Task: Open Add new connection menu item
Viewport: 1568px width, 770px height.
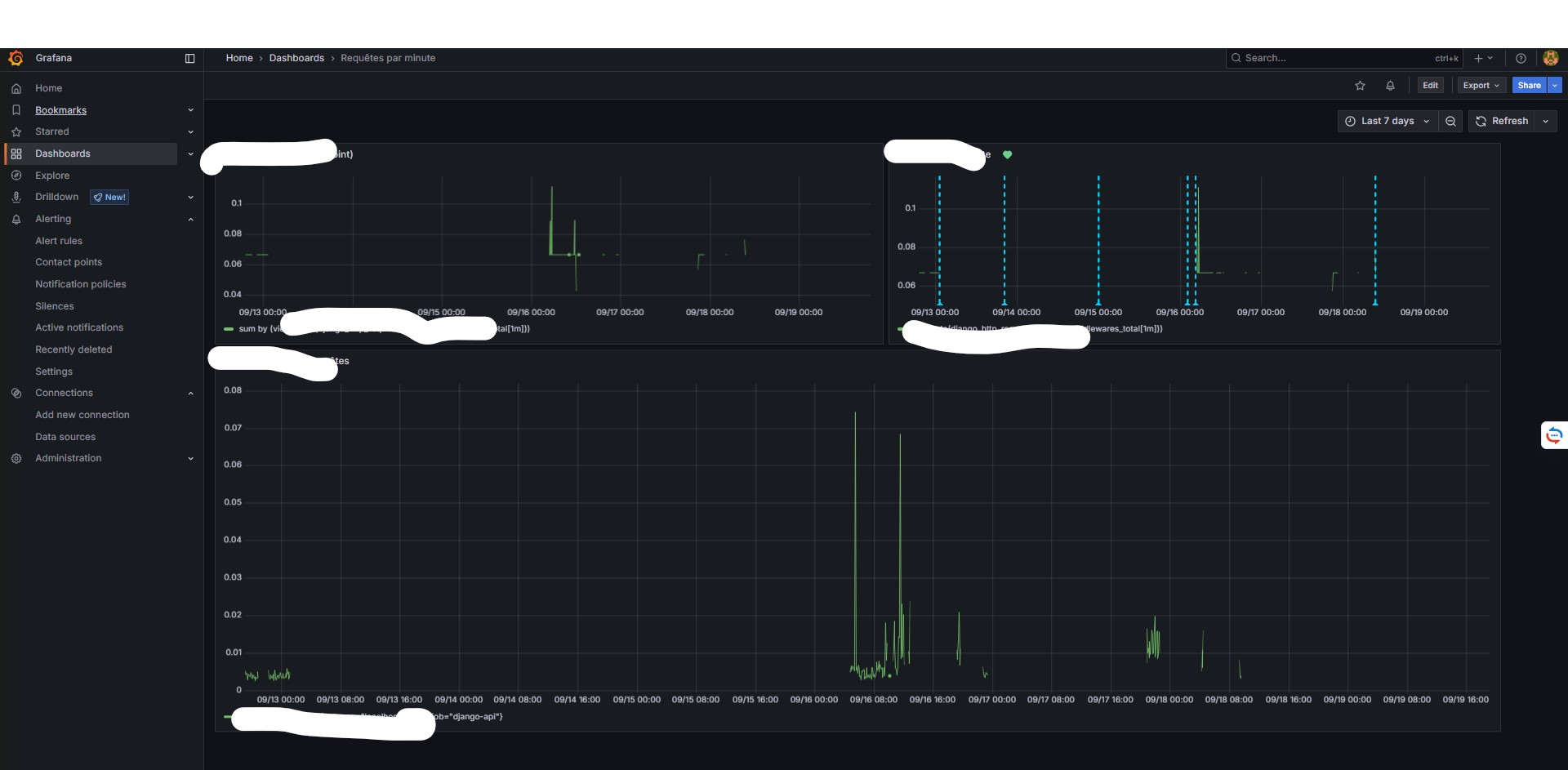Action: point(82,415)
